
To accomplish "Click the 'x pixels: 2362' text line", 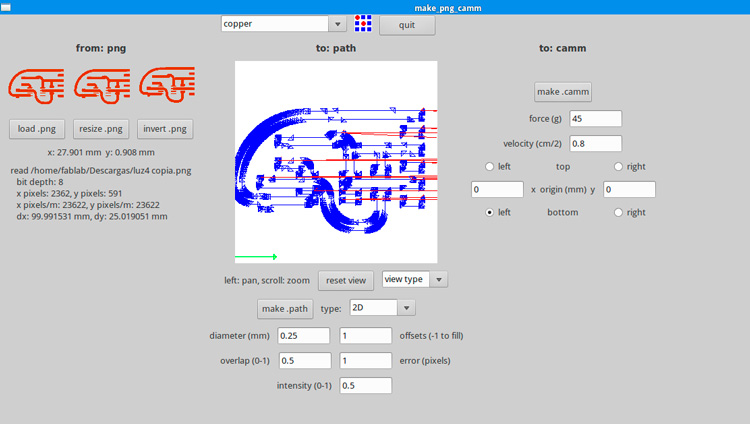I will tap(69, 194).
